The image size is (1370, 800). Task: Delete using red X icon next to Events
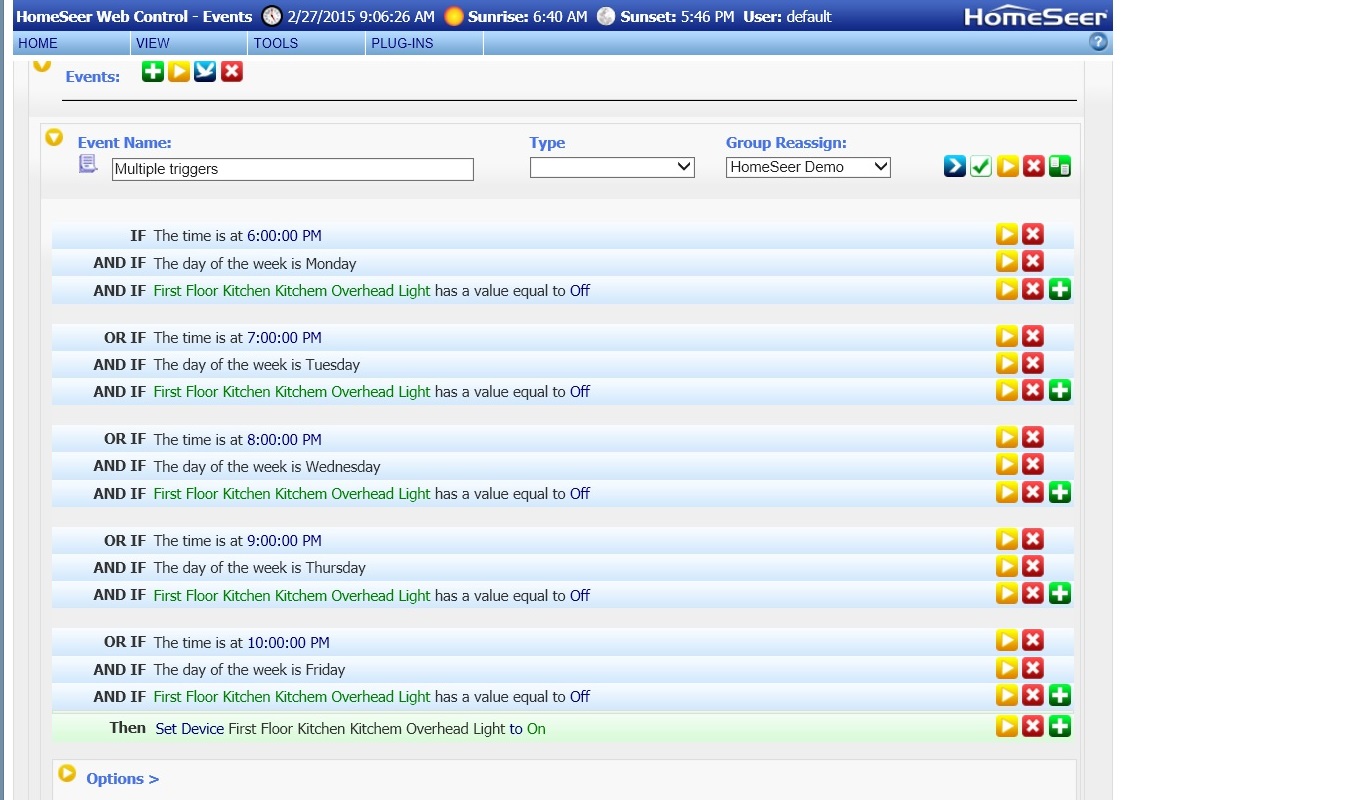click(232, 71)
